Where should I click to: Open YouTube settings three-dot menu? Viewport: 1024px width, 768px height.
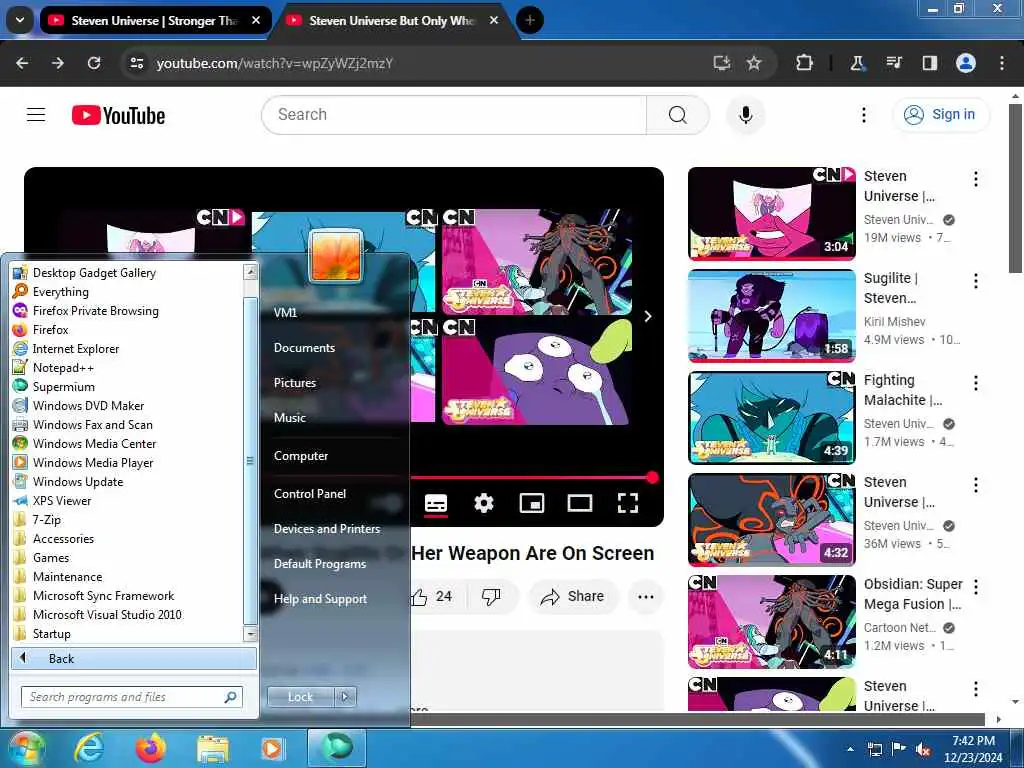[863, 115]
